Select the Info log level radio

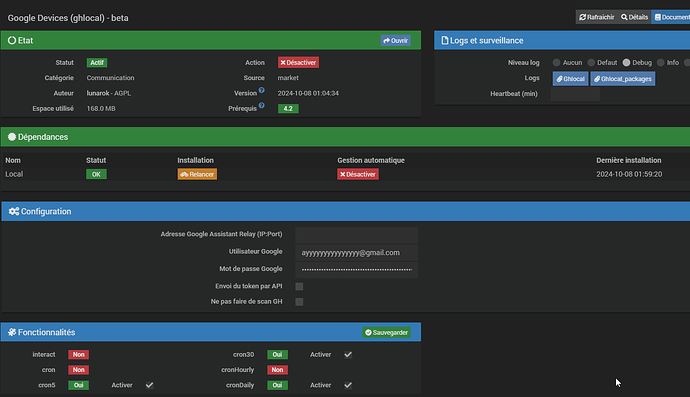(661, 62)
